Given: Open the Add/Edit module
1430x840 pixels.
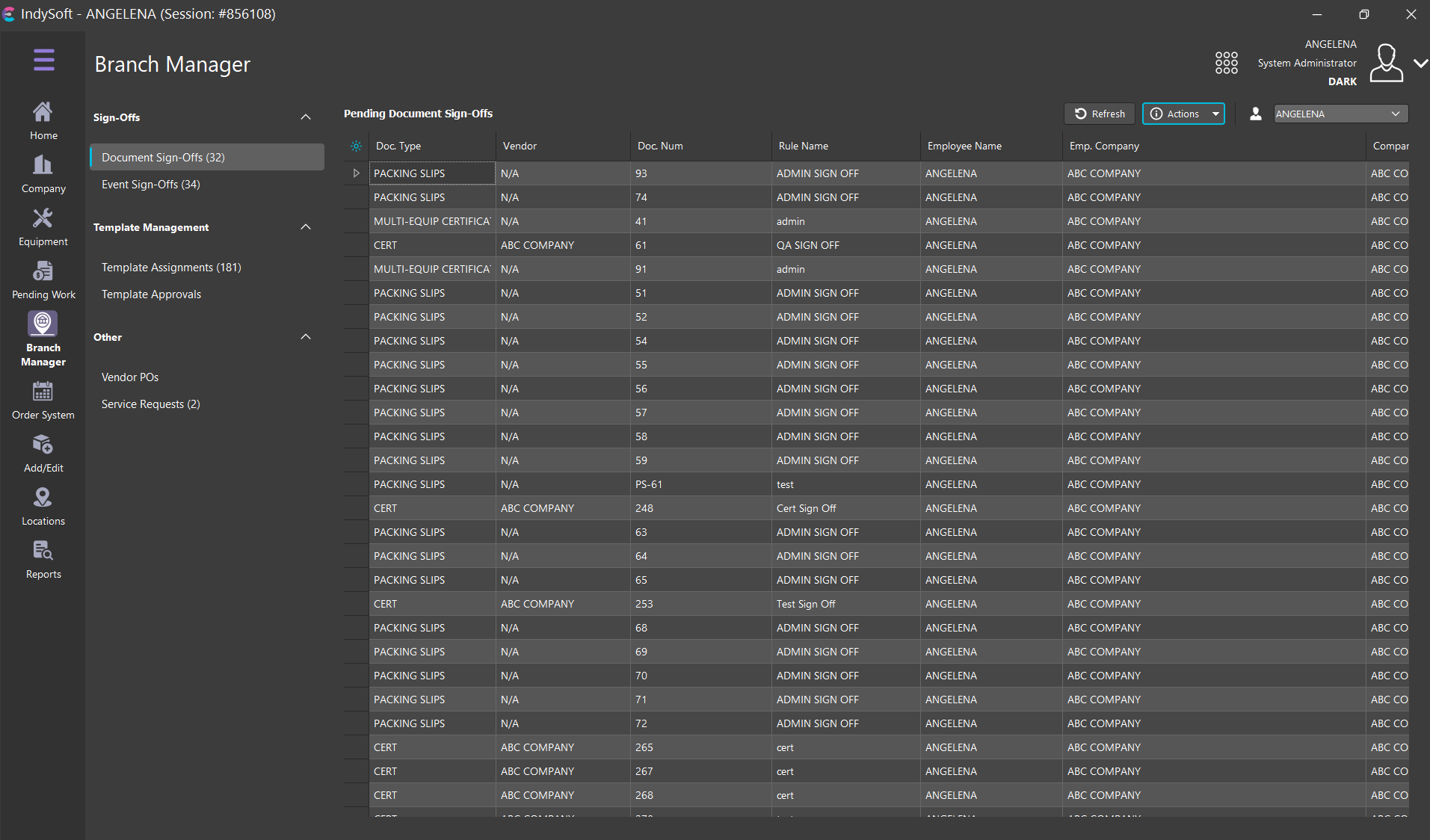Looking at the screenshot, I should [x=43, y=454].
